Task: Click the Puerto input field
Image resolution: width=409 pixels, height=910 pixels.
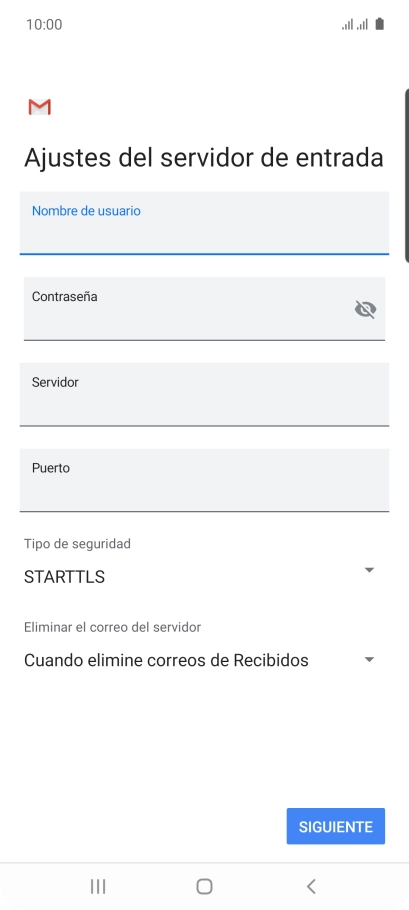Action: [x=204, y=481]
